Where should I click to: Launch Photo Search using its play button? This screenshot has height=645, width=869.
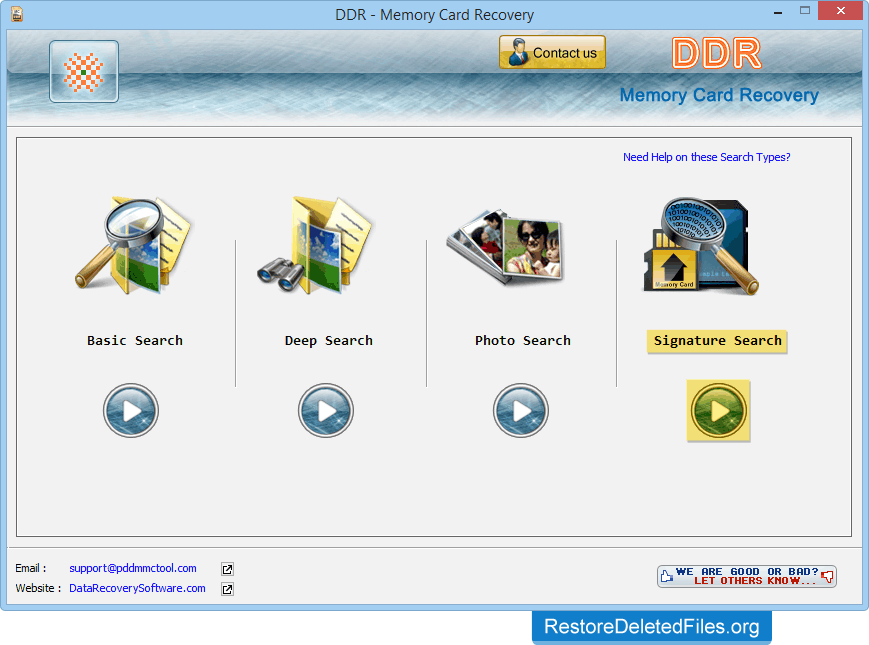click(x=521, y=411)
